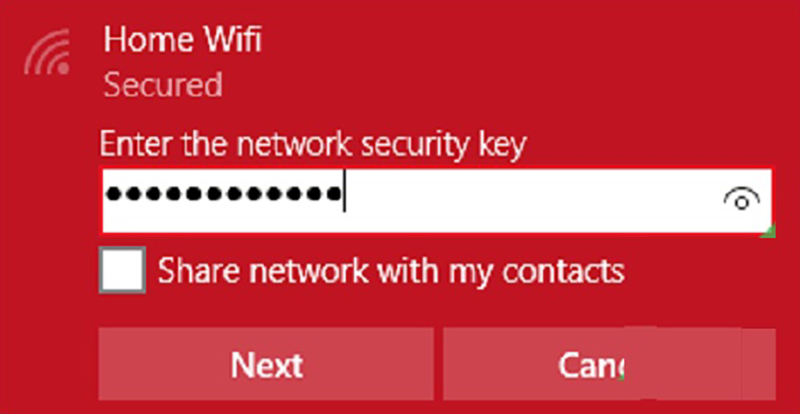Click the masked password dots
The width and height of the screenshot is (800, 414).
click(x=223, y=193)
